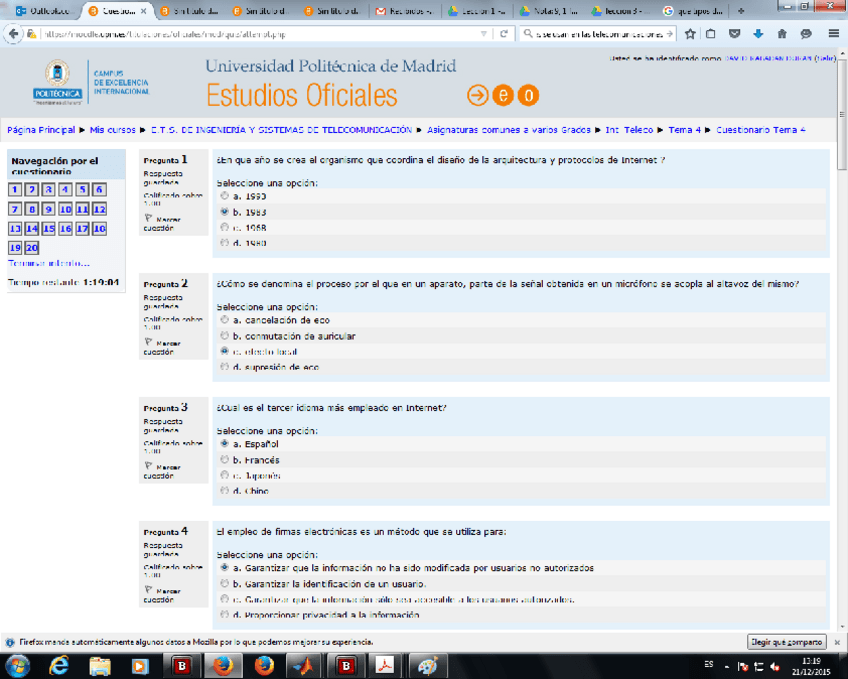Open the Windows Start button

(x=17, y=666)
